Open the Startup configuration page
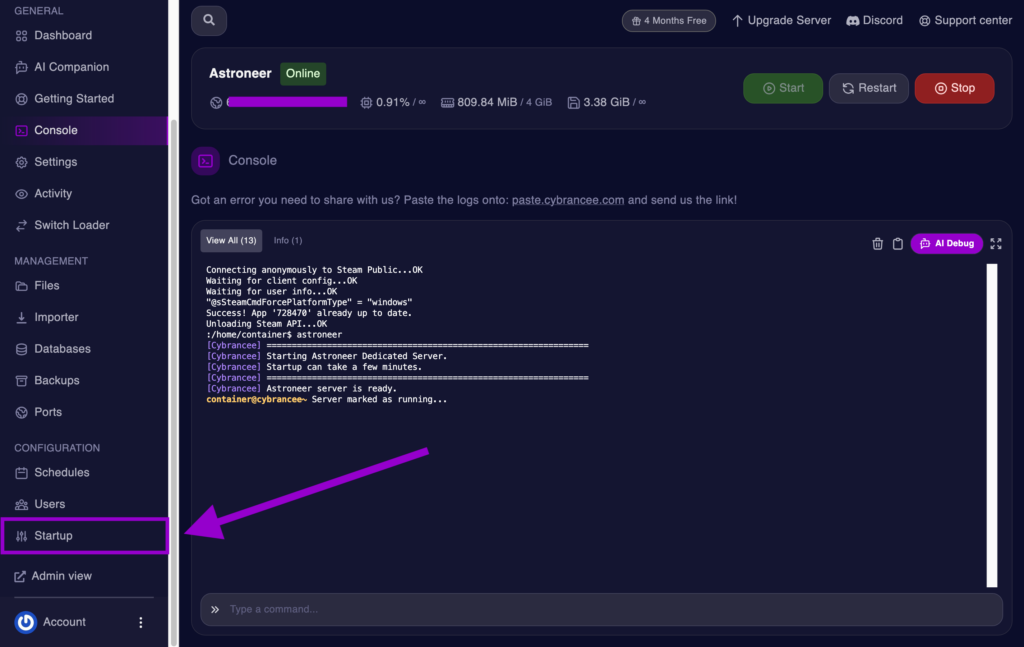 click(85, 535)
